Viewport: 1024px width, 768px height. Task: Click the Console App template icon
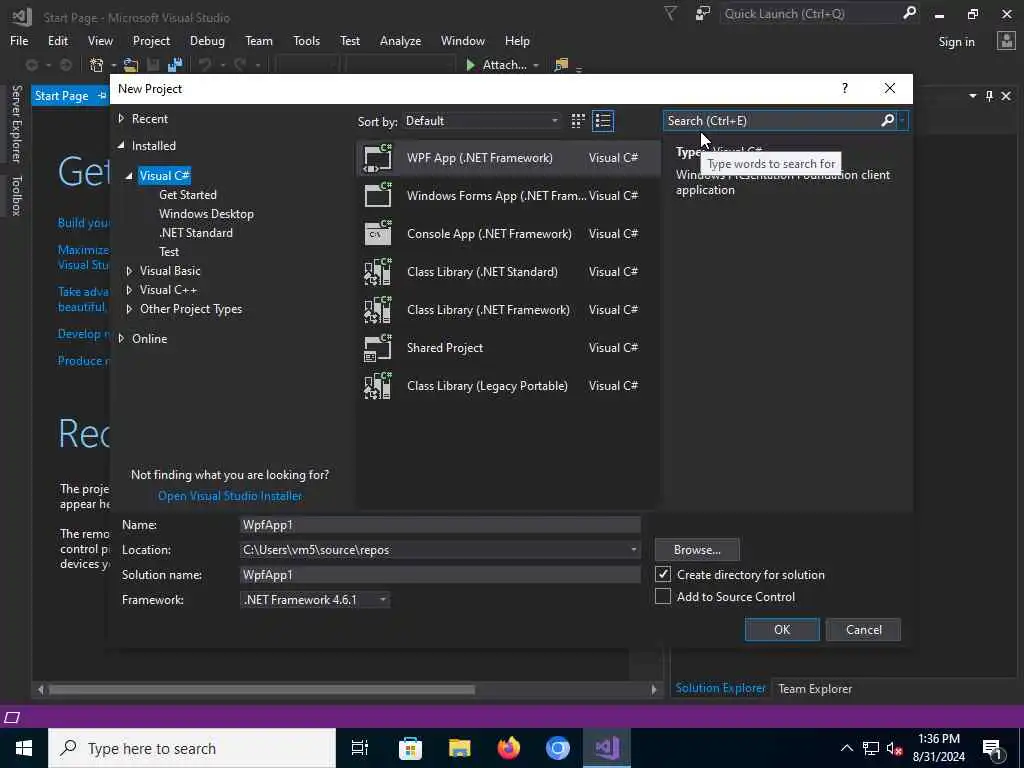[377, 233]
